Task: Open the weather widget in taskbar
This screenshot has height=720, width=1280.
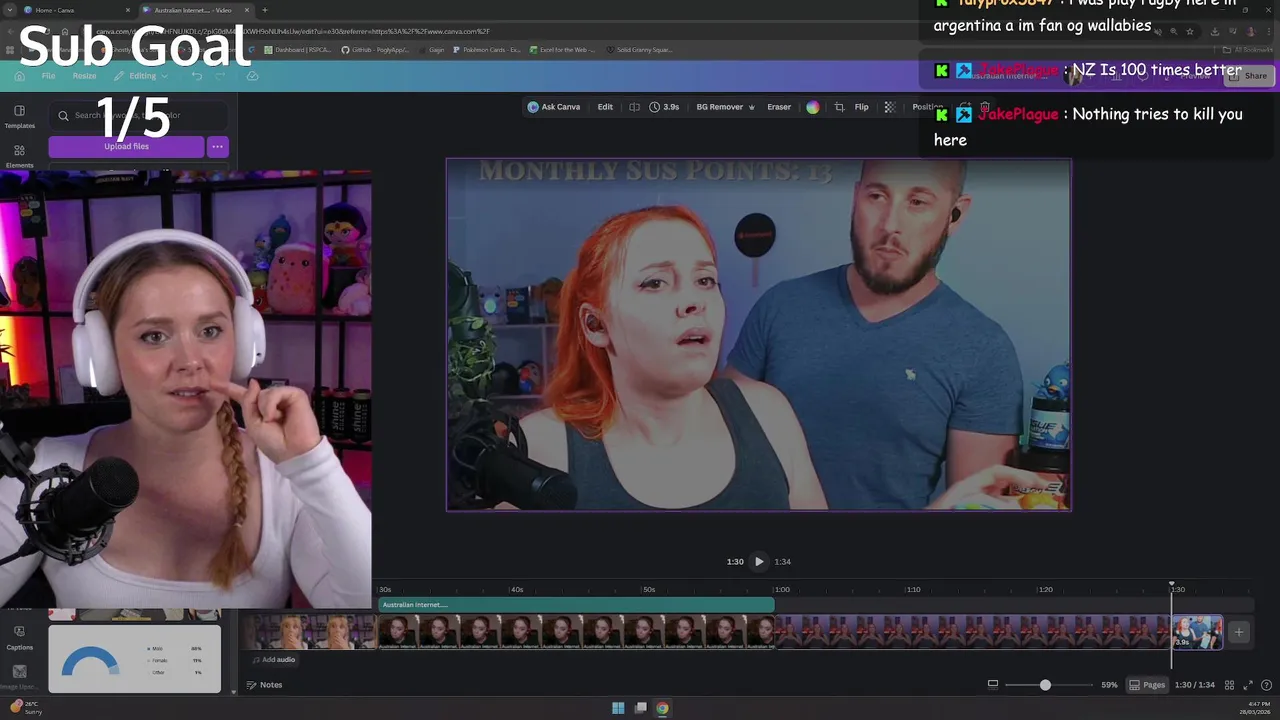Action: (x=26, y=707)
